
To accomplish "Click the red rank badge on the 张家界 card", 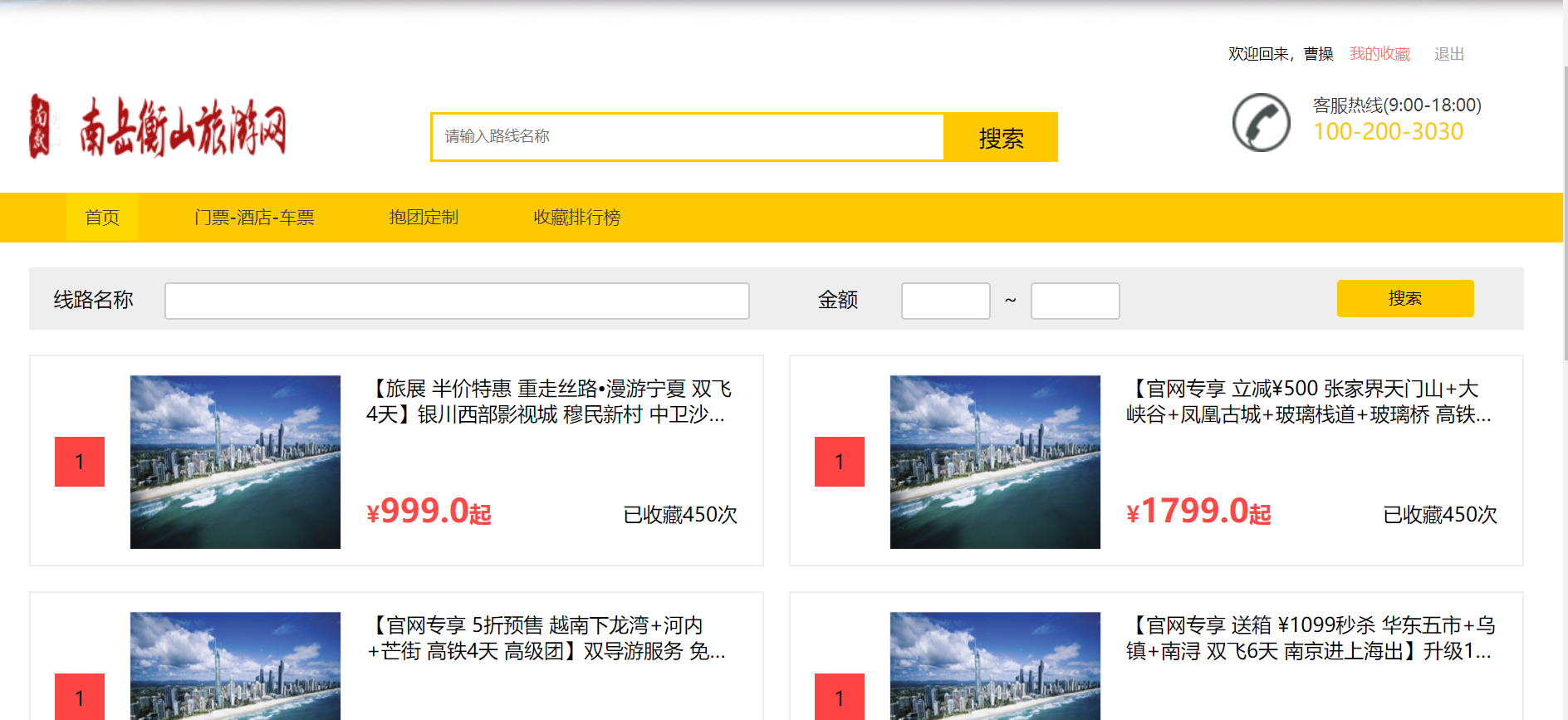I will 840,462.
